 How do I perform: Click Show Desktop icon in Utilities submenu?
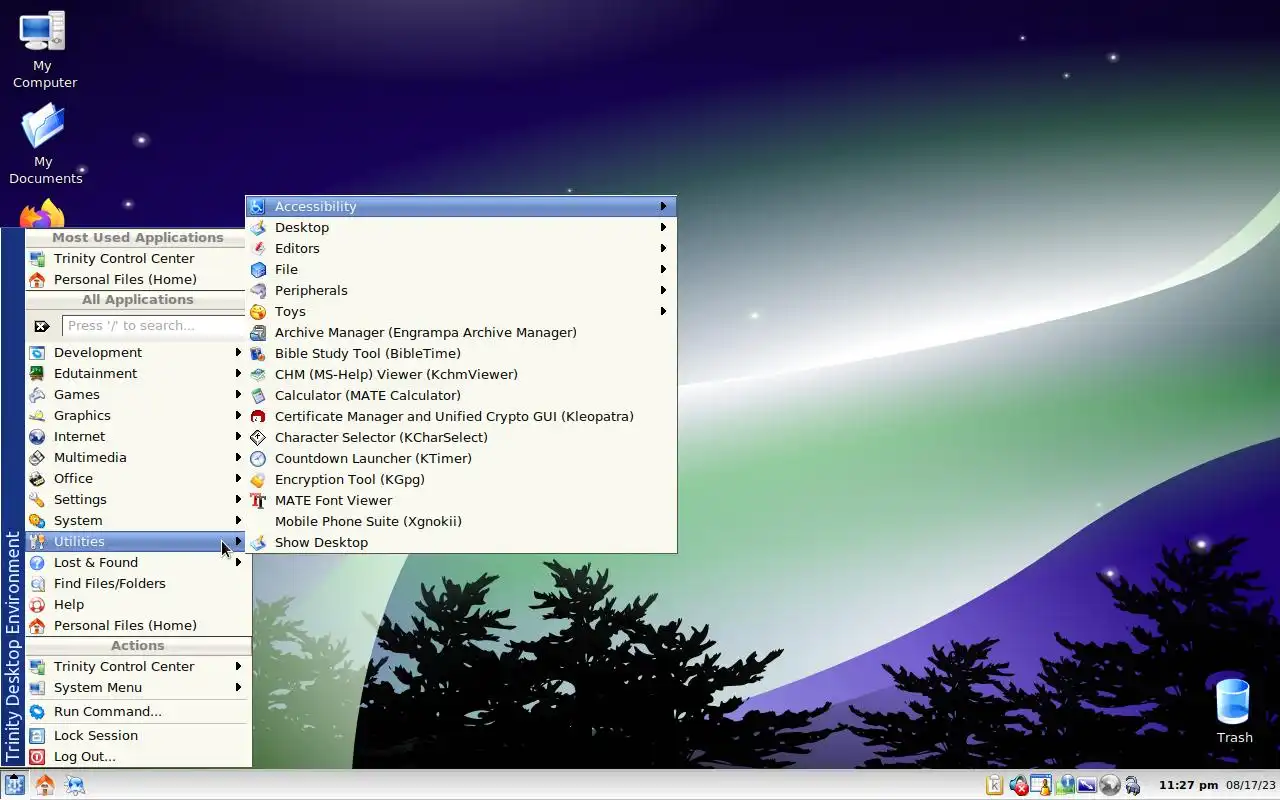pyautogui.click(x=258, y=542)
